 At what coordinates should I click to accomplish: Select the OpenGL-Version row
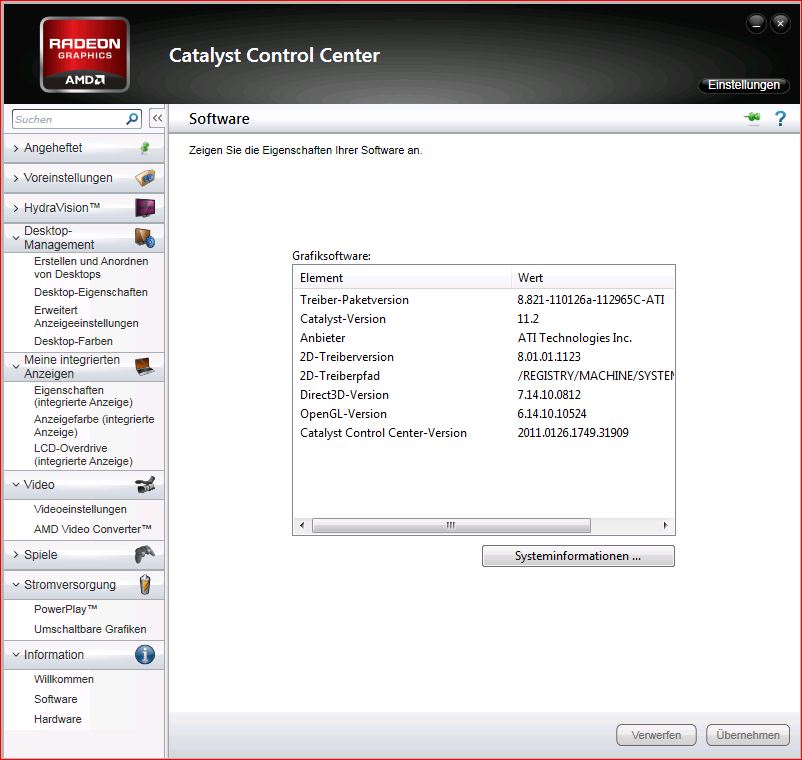coord(484,413)
